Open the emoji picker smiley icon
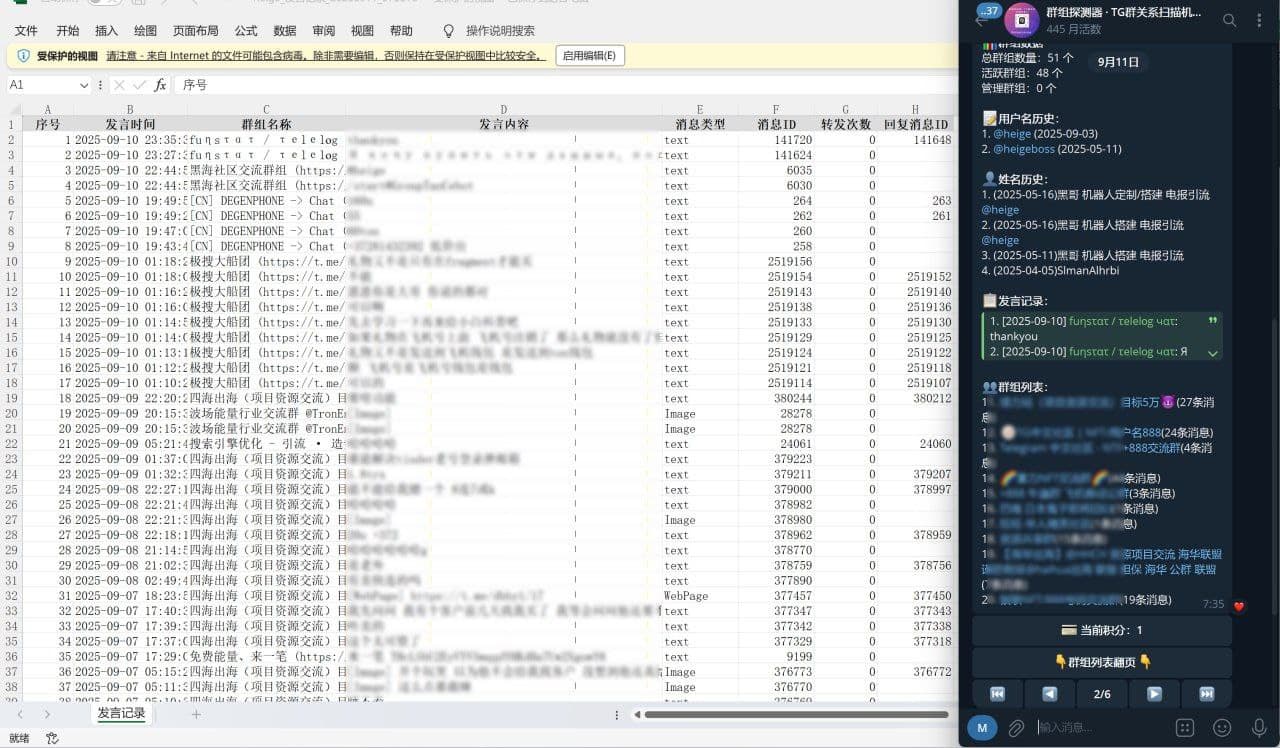 coord(1222,728)
